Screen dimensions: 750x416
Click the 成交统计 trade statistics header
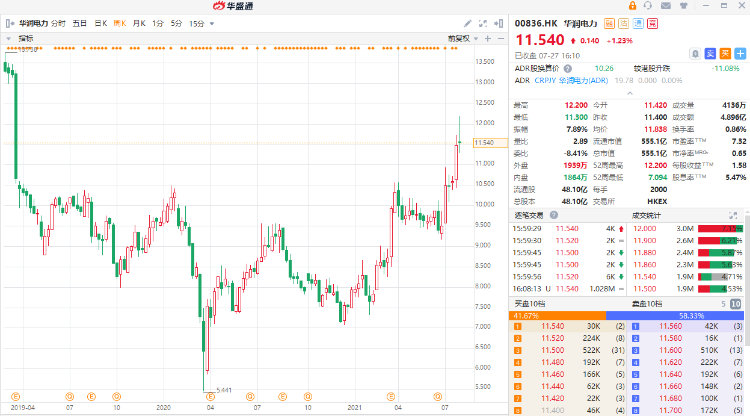646,215
